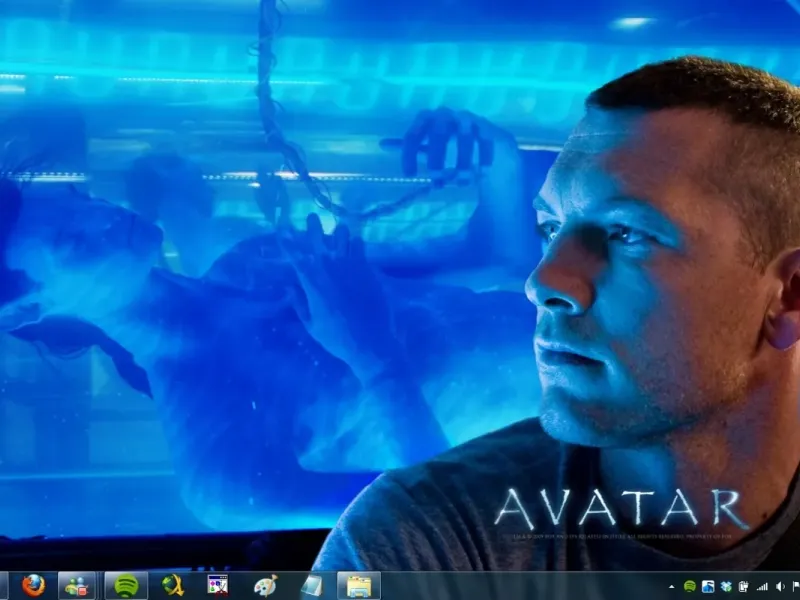Open Paint from the taskbar palette icon

click(265, 586)
